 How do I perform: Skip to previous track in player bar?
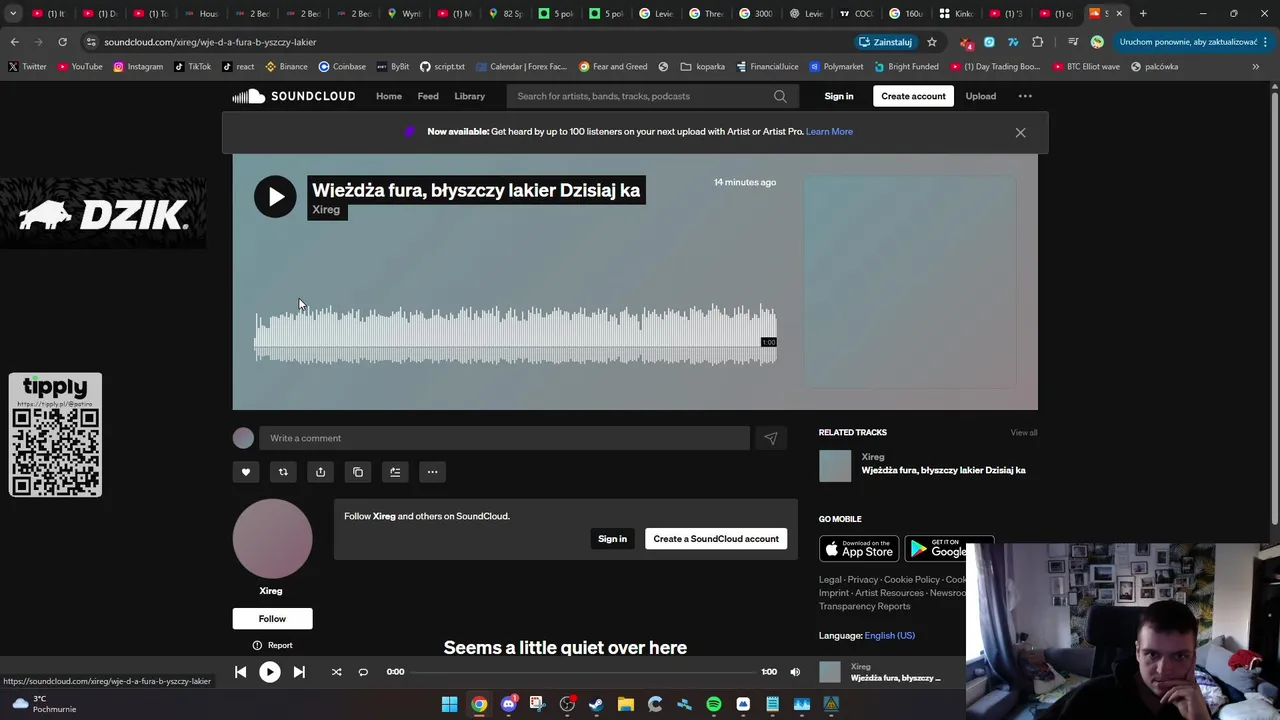[240, 672]
